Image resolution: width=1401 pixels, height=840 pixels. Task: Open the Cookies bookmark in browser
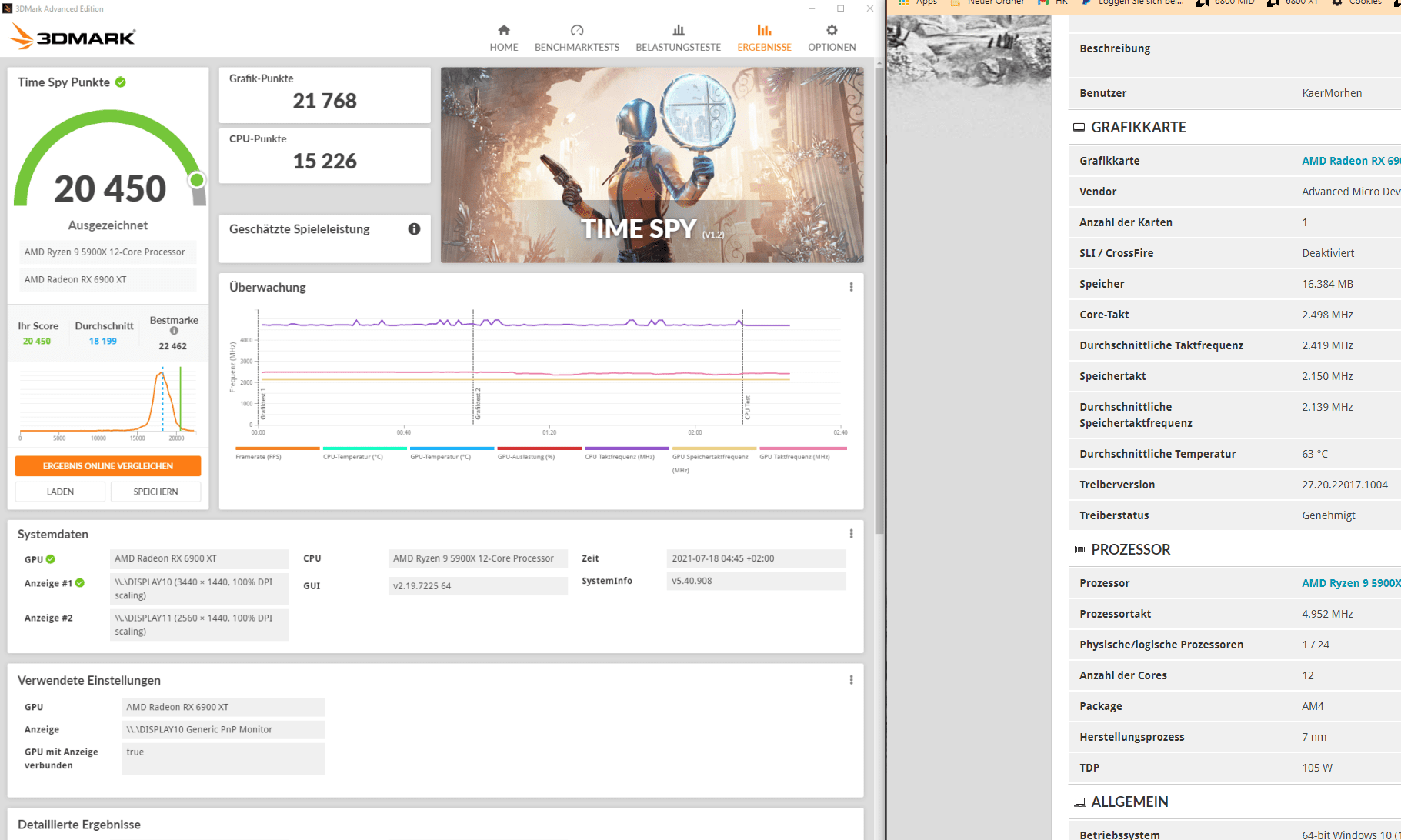tap(1357, 2)
